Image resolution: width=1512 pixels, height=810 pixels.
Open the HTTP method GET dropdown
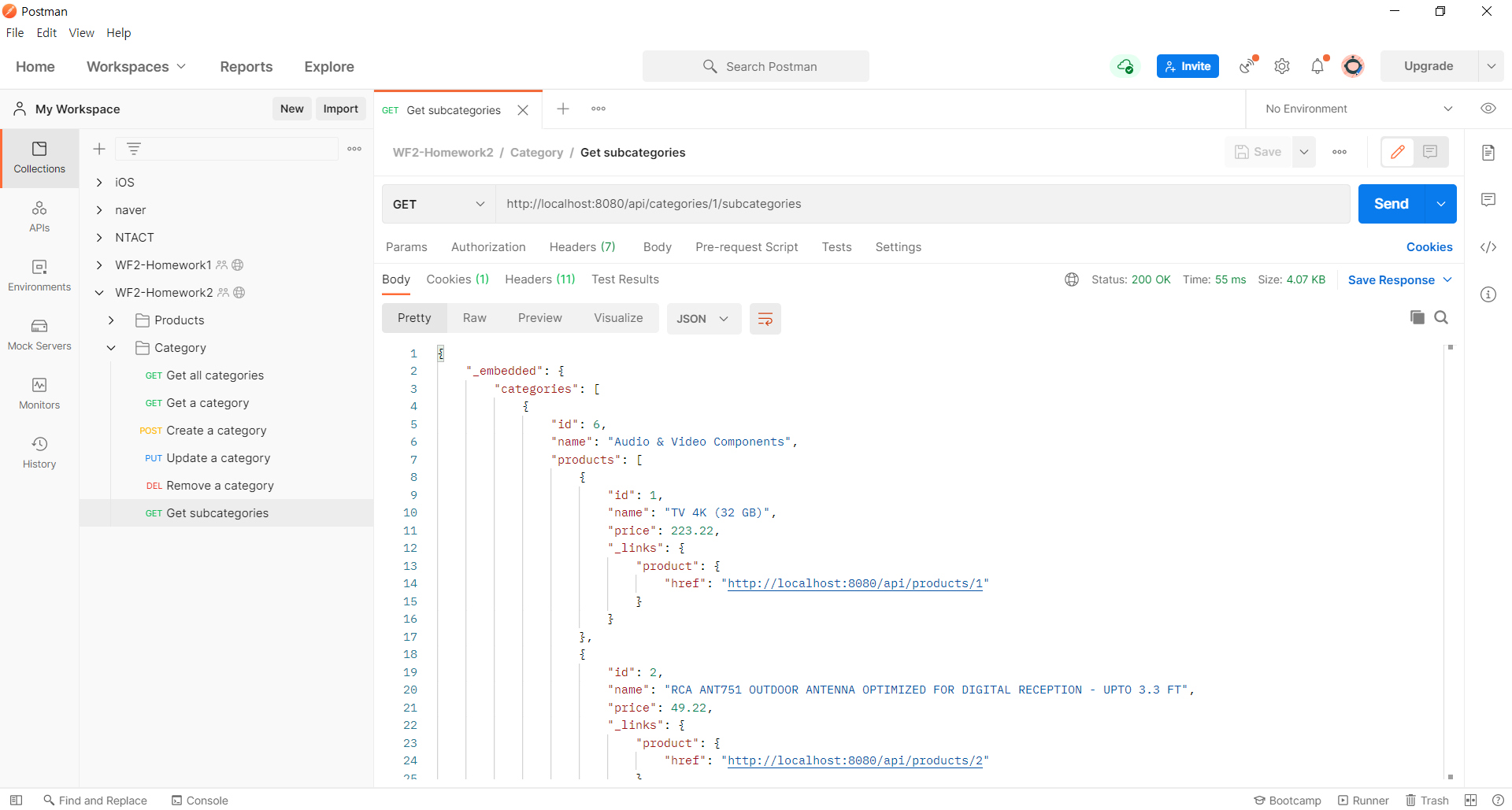439,204
